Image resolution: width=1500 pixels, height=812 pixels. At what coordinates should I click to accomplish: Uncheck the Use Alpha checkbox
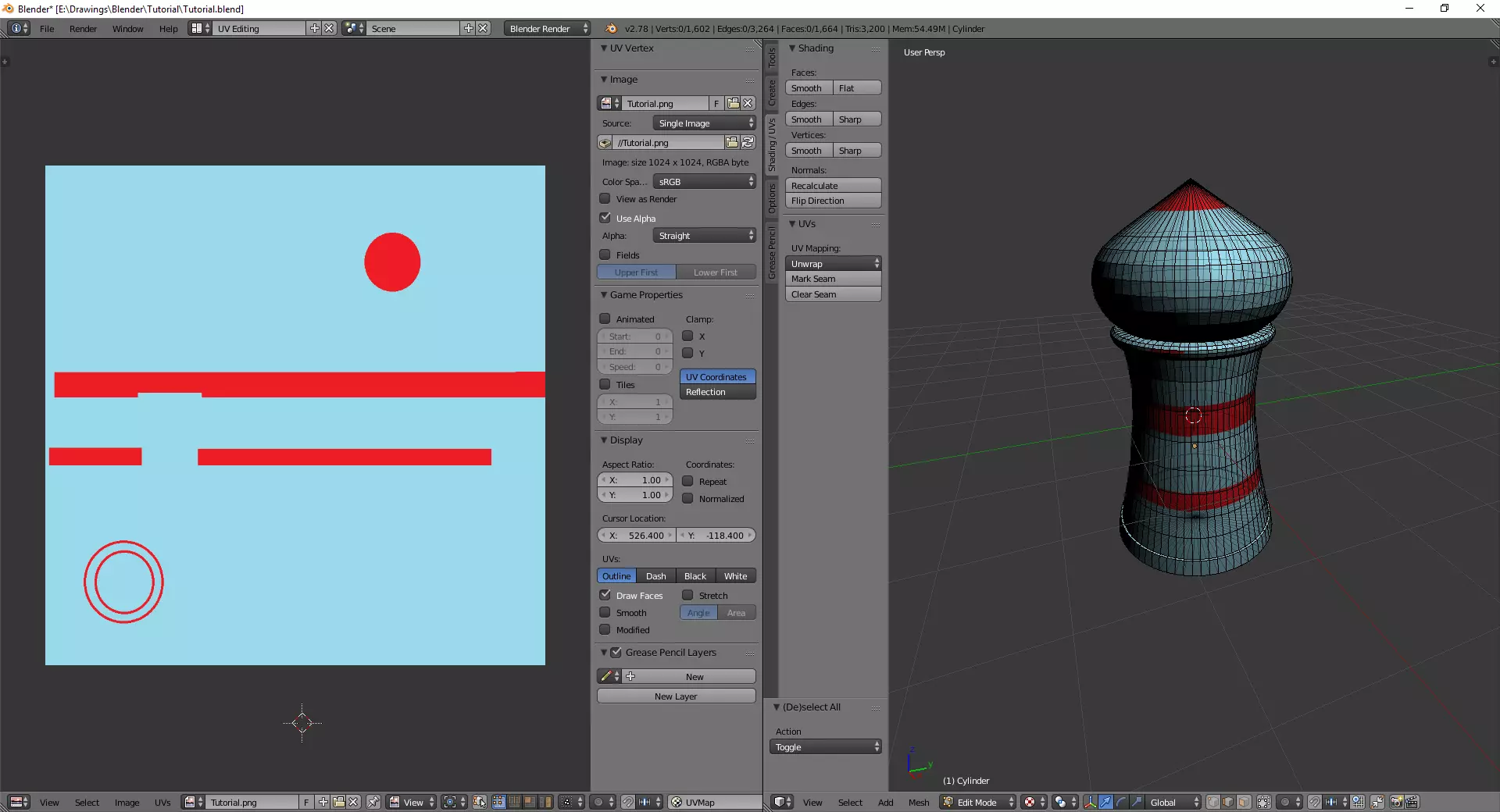click(x=605, y=218)
